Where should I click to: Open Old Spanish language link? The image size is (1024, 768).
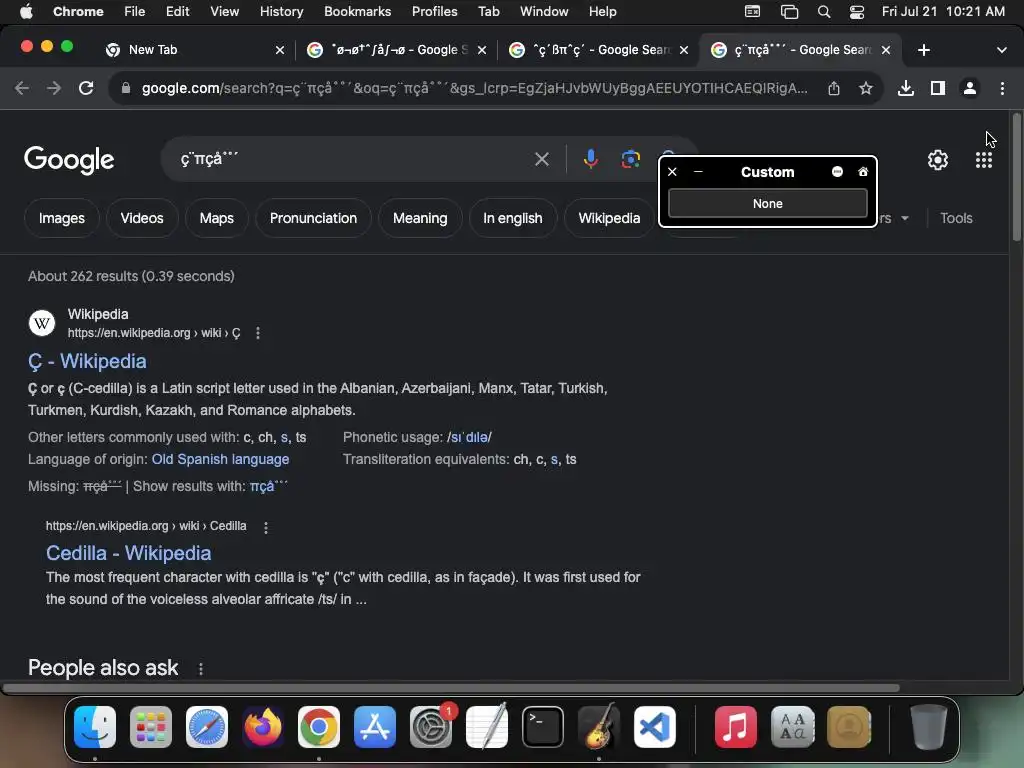coord(220,459)
